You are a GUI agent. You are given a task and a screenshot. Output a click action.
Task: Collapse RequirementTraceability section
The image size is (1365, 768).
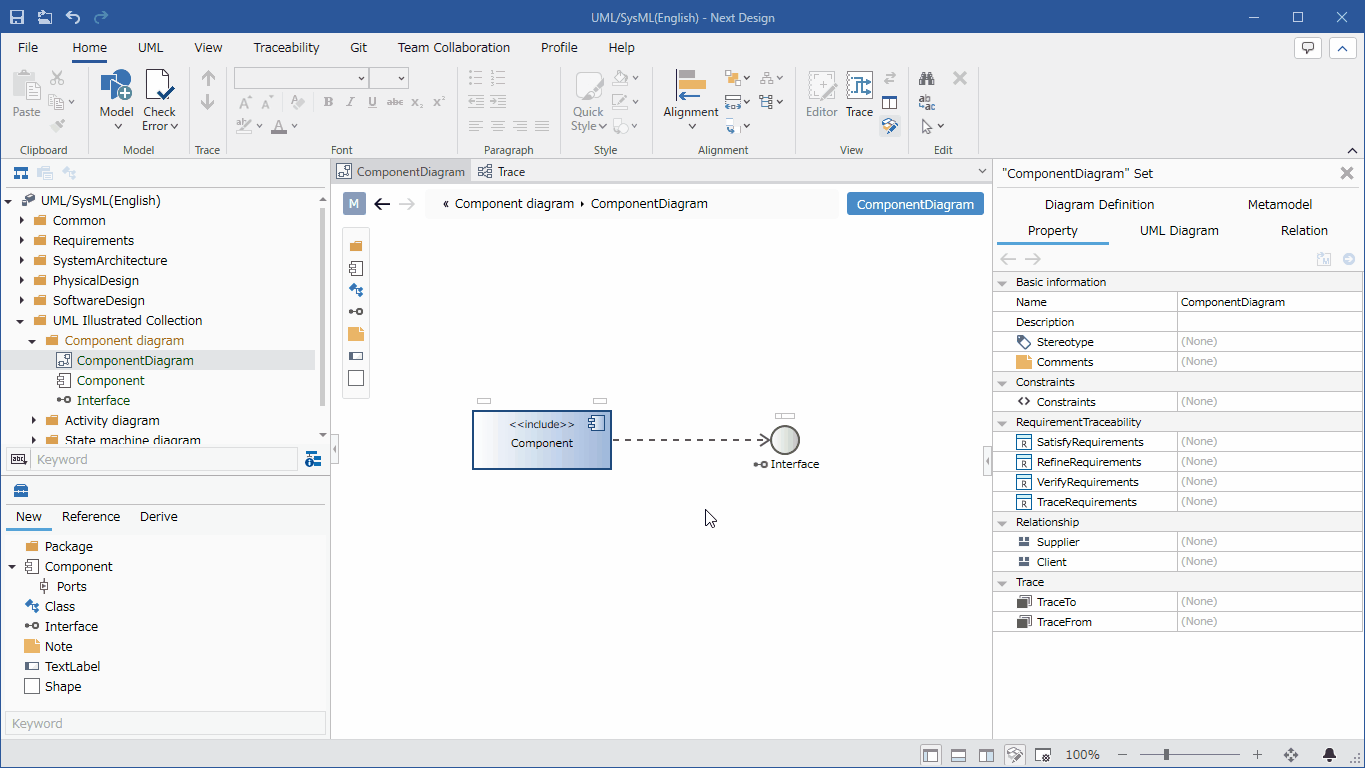pyautogui.click(x=1002, y=423)
